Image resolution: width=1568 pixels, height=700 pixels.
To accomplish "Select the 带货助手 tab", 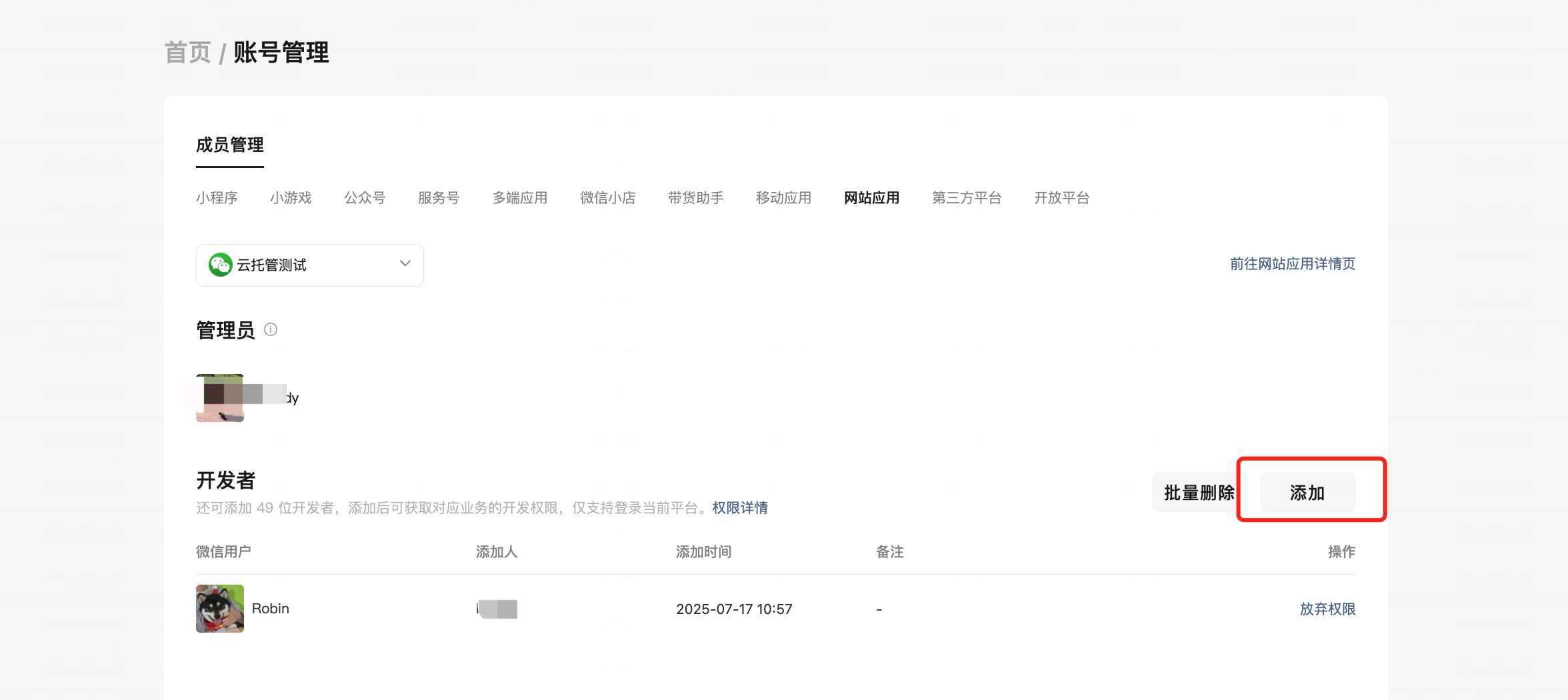I will 695,198.
